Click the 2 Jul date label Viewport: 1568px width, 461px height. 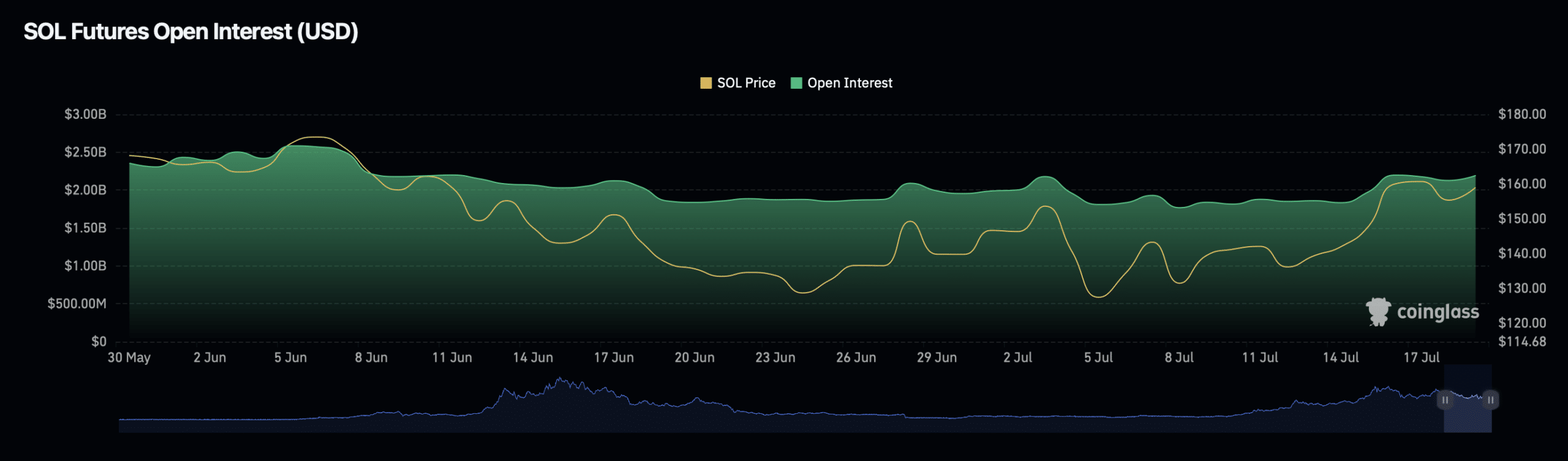(x=1018, y=358)
